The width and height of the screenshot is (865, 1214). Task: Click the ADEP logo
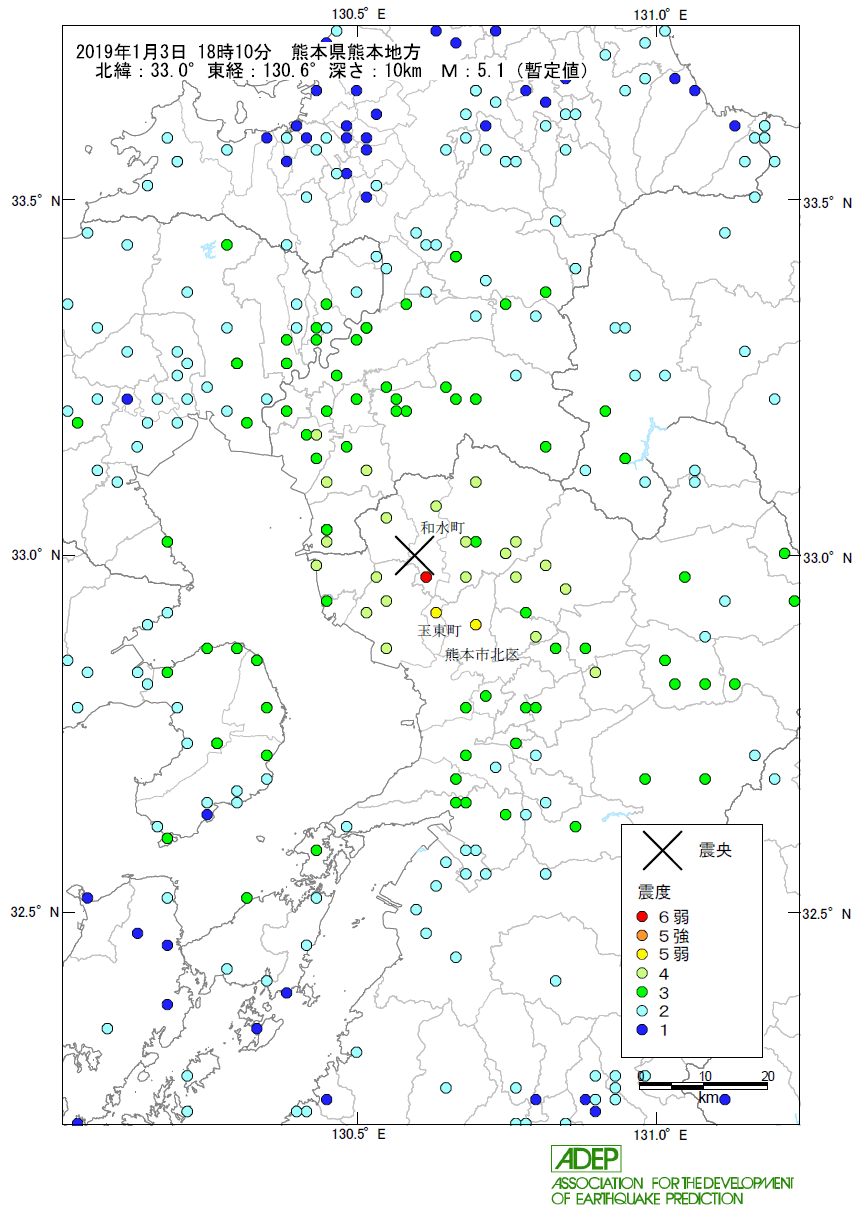pyautogui.click(x=587, y=1159)
